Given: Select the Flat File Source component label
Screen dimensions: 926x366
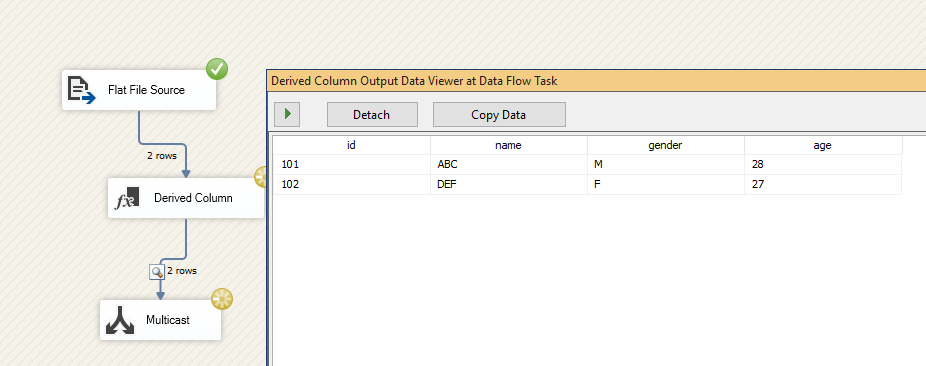Looking at the screenshot, I should 146,90.
